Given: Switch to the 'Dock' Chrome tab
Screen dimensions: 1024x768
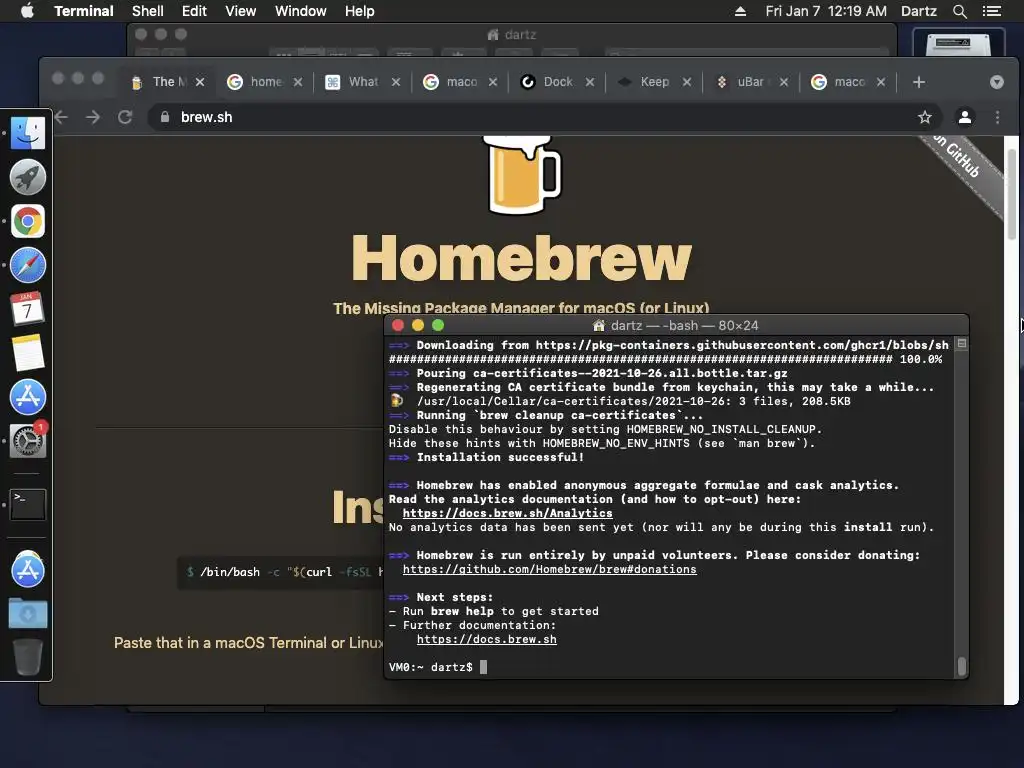Looking at the screenshot, I should tap(558, 82).
